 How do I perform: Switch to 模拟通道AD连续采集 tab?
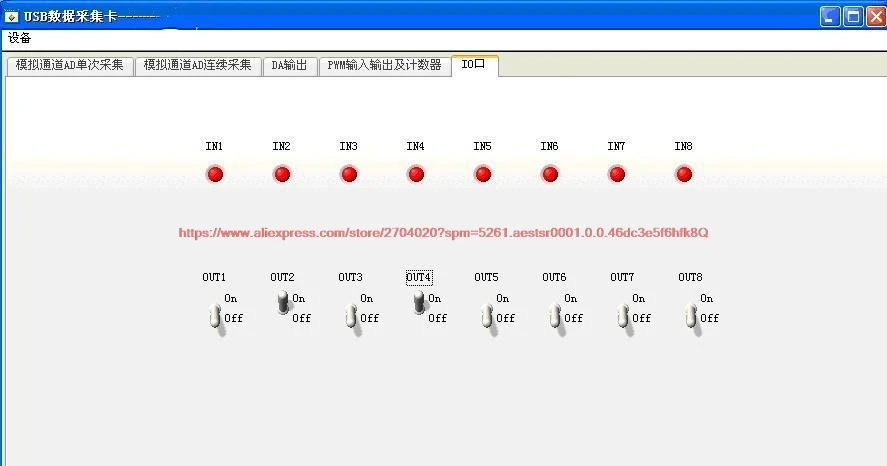coord(197,66)
